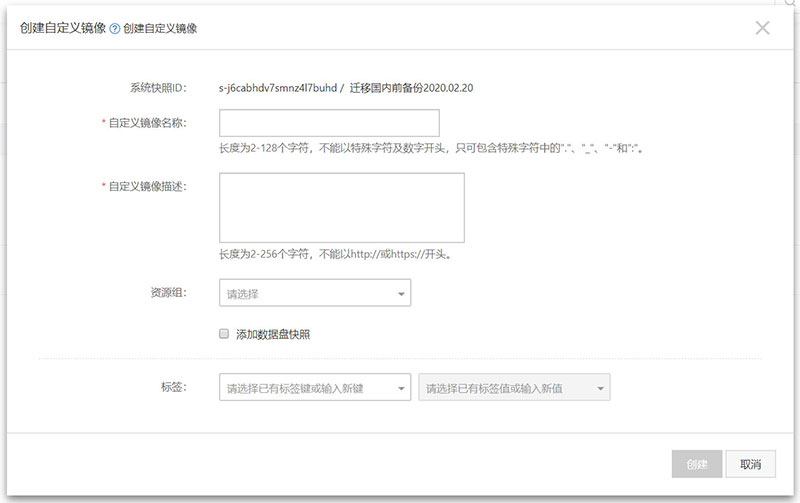Click the 长度为2-256个字符 hint text

[x=335, y=254]
